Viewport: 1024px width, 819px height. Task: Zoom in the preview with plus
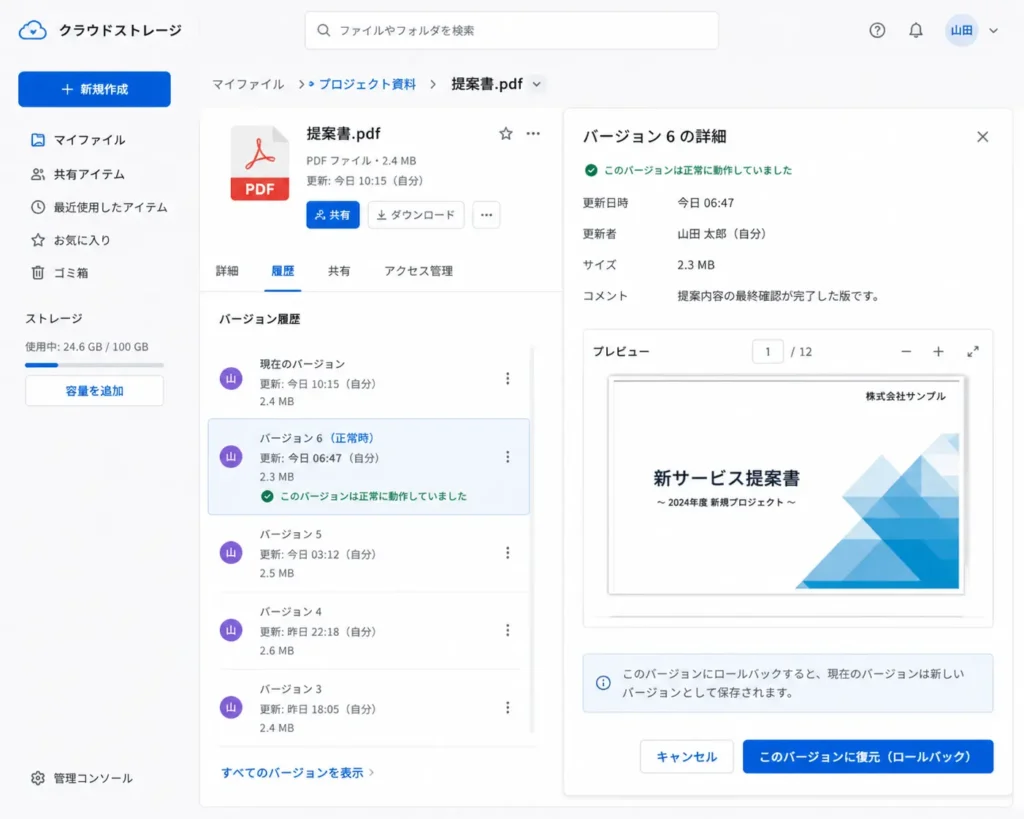click(938, 351)
